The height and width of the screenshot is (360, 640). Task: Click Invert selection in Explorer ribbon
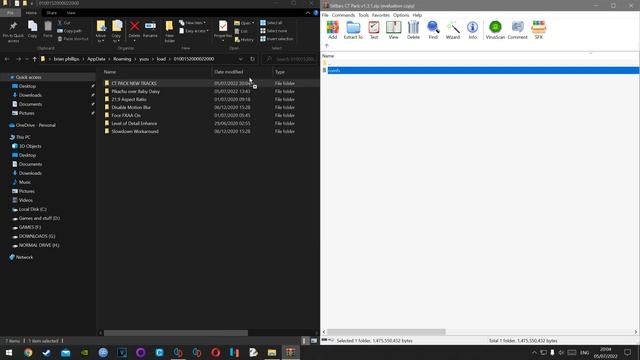(x=277, y=39)
